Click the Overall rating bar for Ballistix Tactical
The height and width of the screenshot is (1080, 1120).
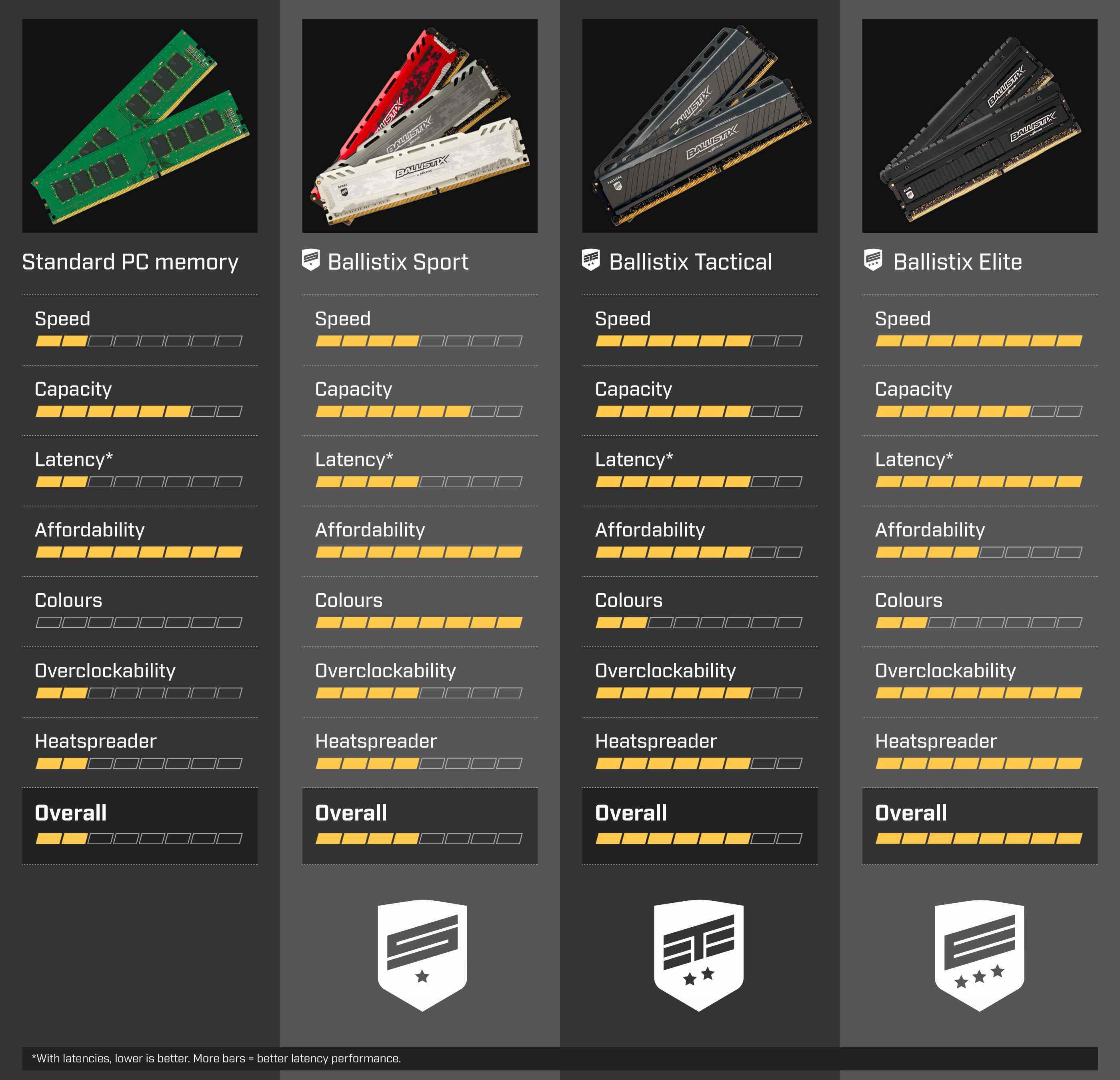pyautogui.click(x=699, y=839)
